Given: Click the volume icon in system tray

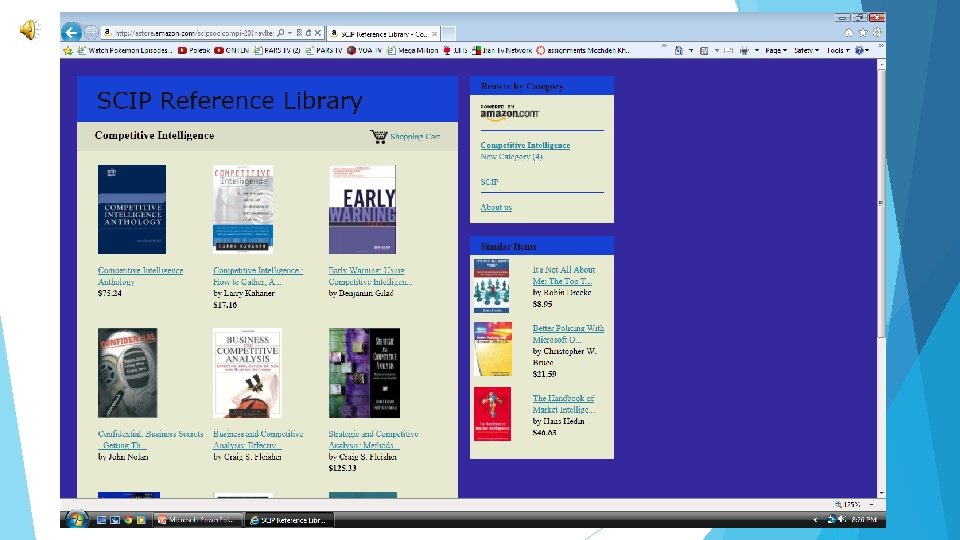Looking at the screenshot, I should click(842, 519).
